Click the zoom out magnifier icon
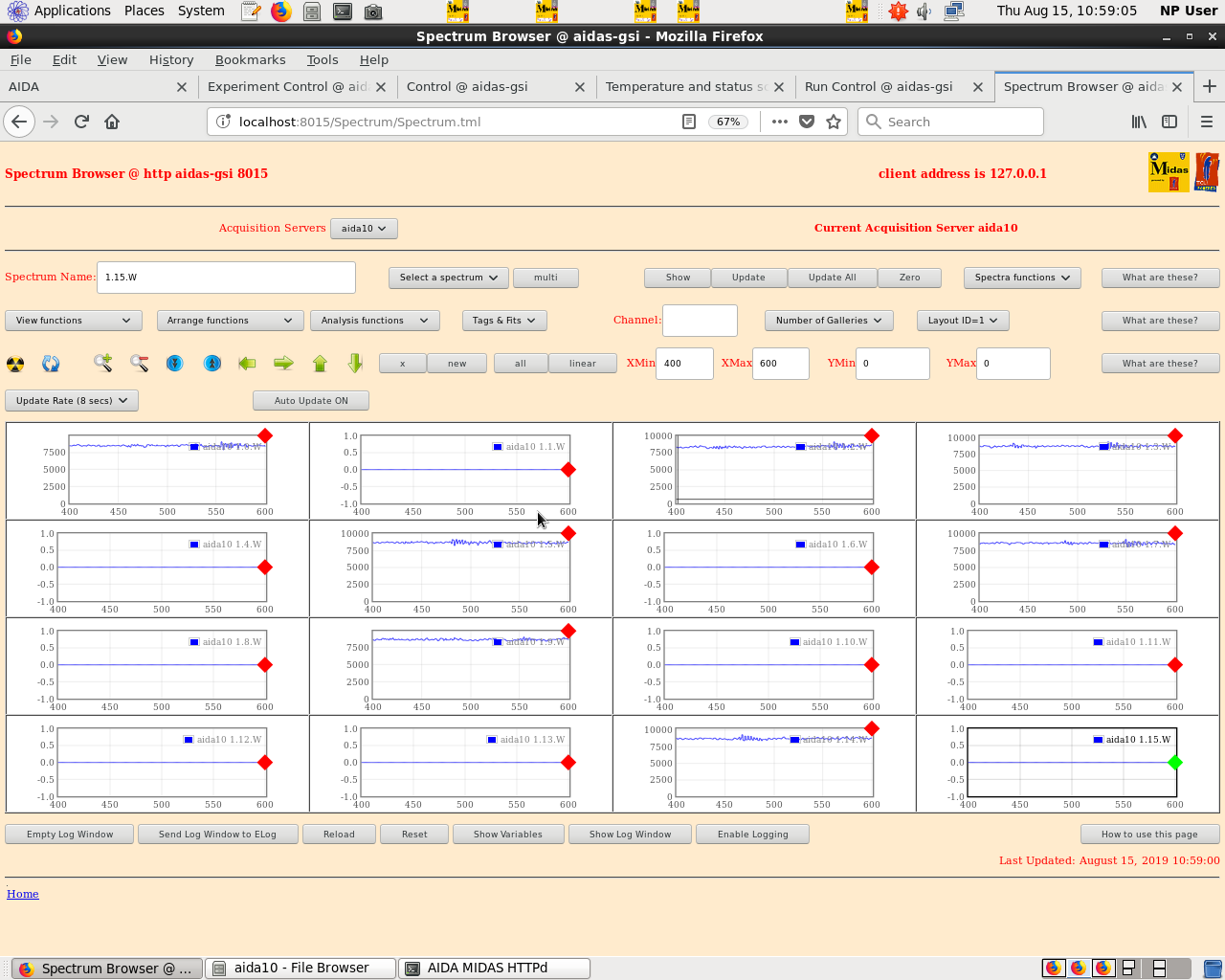Image resolution: width=1225 pixels, height=980 pixels. click(x=140, y=363)
